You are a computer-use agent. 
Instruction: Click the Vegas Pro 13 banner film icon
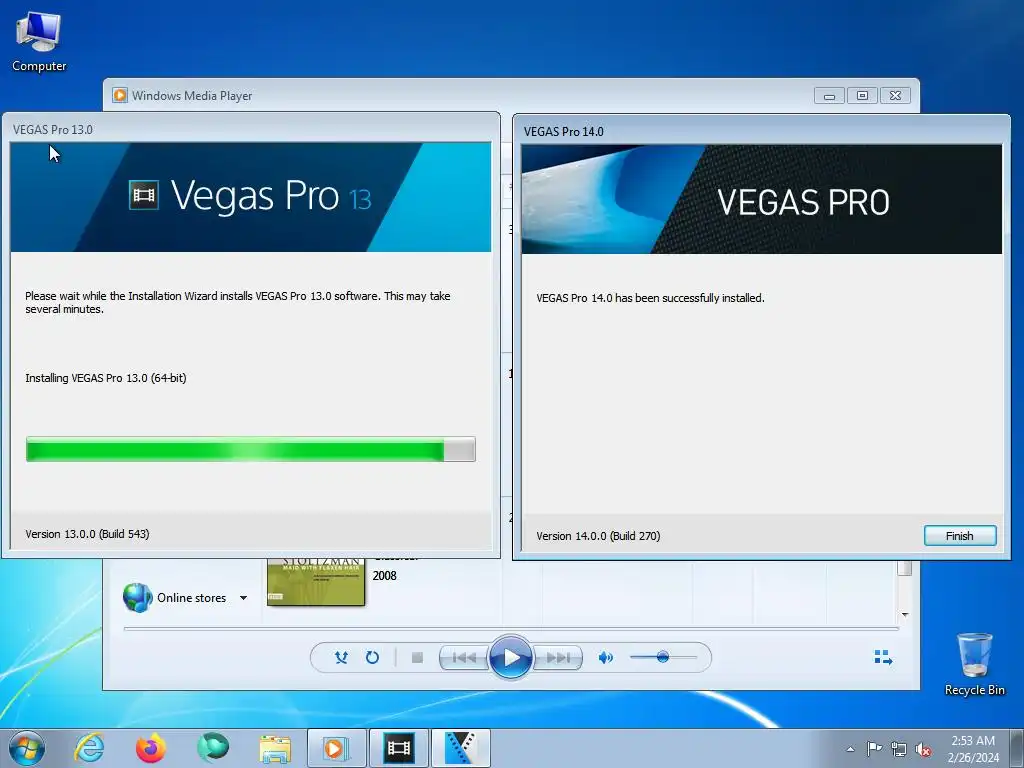(144, 195)
